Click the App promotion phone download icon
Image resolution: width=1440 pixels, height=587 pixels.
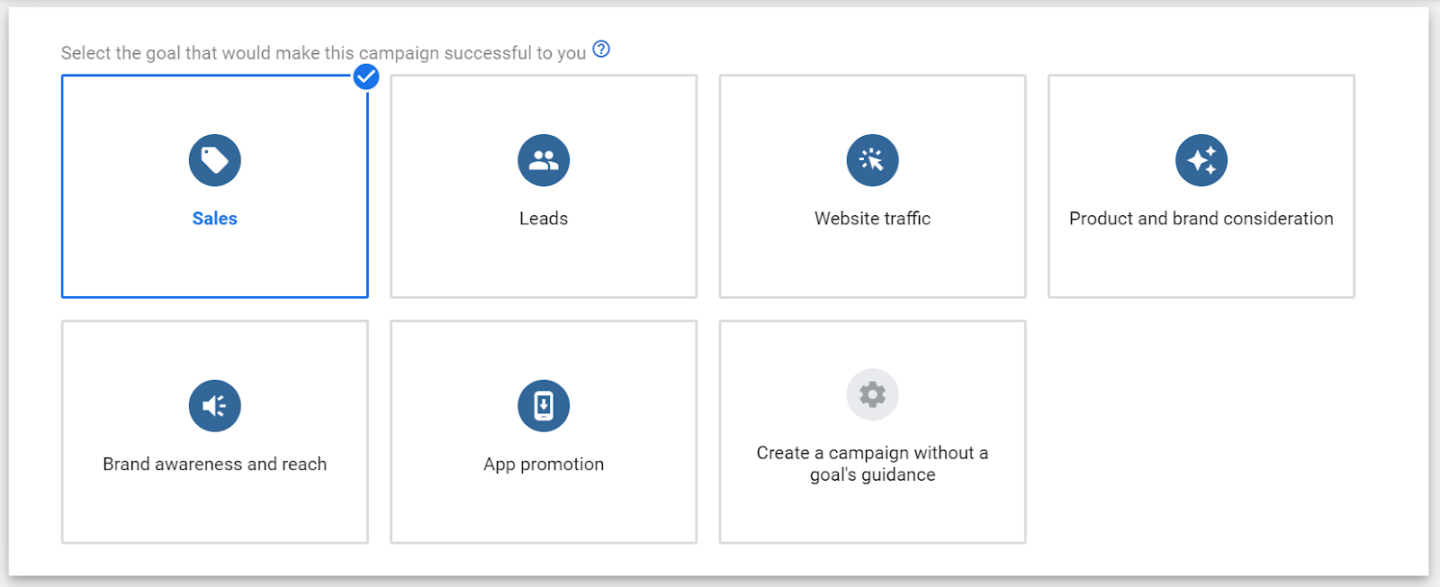[x=544, y=406]
